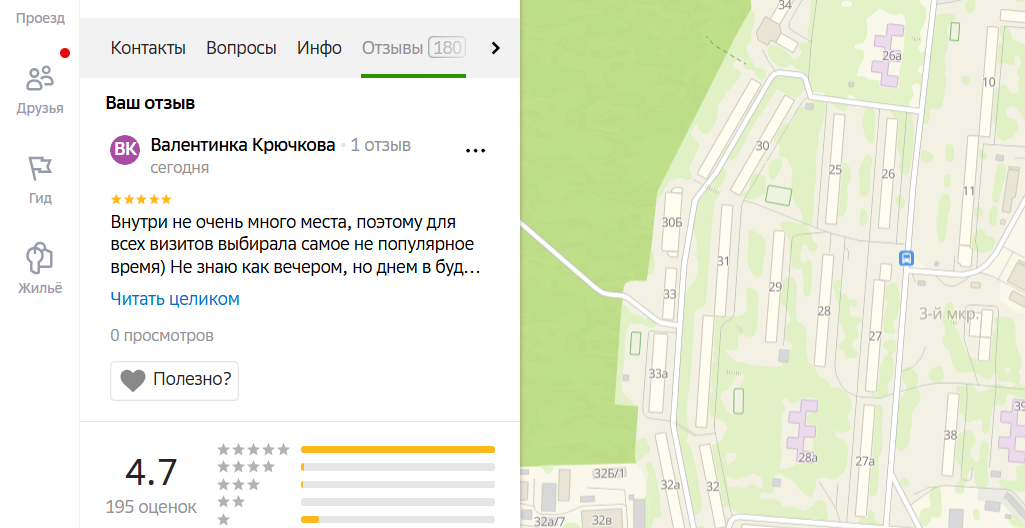The width and height of the screenshot is (1025, 528).
Task: Click building 33а on the map
Action: (x=658, y=374)
